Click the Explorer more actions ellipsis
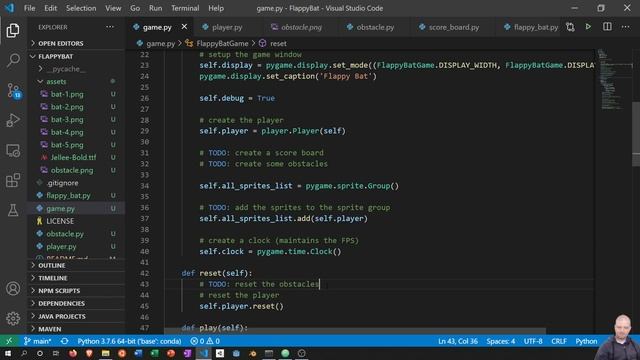 click(x=110, y=27)
